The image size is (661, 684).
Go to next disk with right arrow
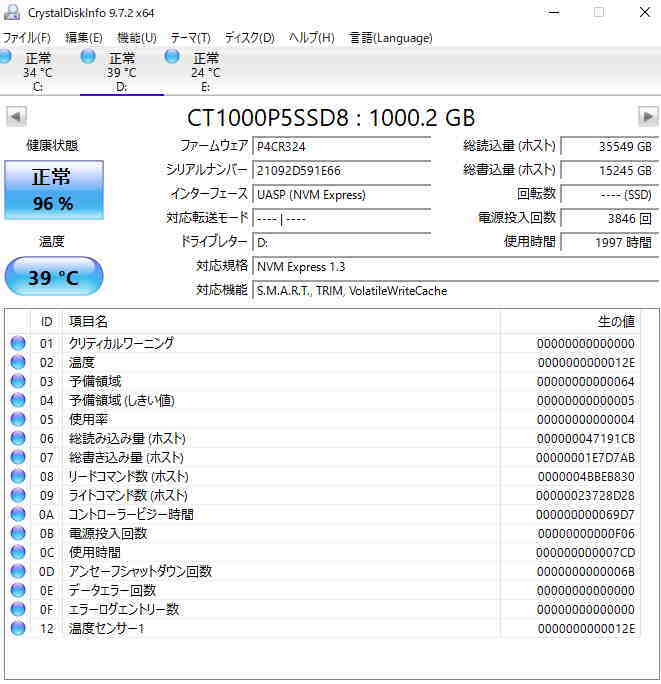tap(648, 116)
